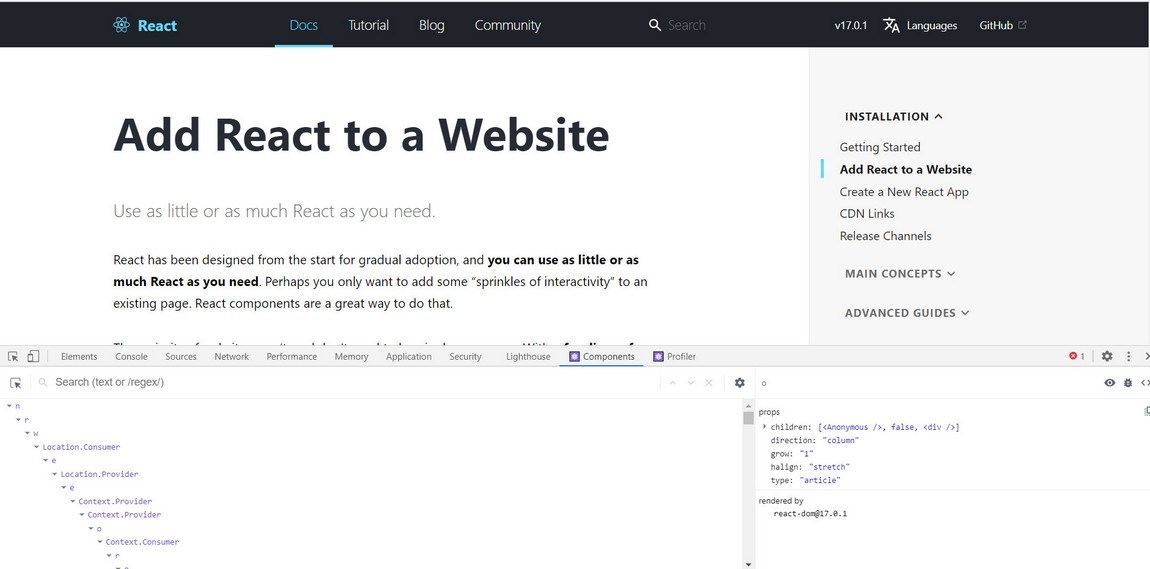Click the external-link icon beside GitHub
Screen dimensions: 1150x569
pyautogui.click(x=1022, y=25)
